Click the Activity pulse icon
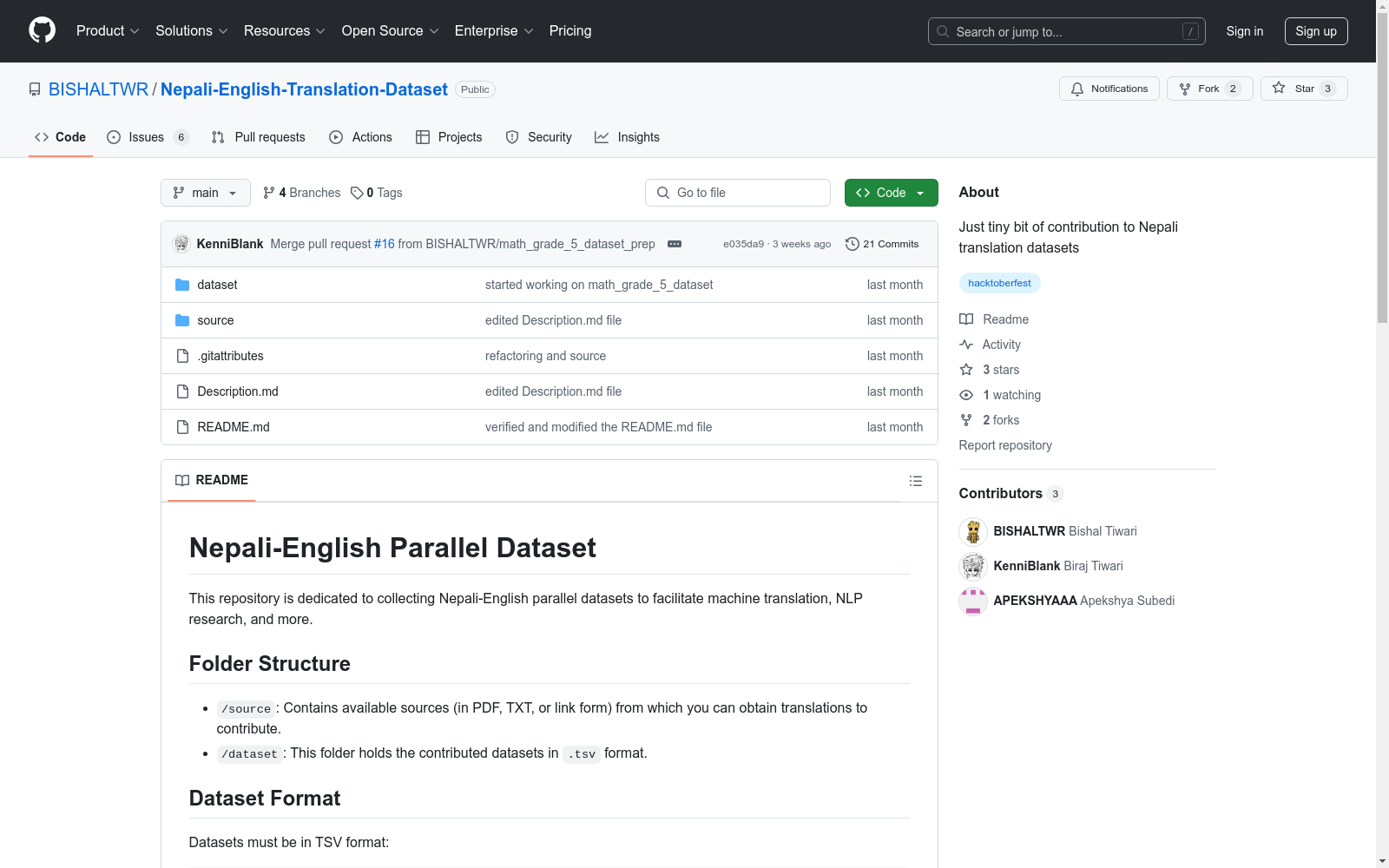Screen dimensions: 1389x868 click(x=966, y=345)
